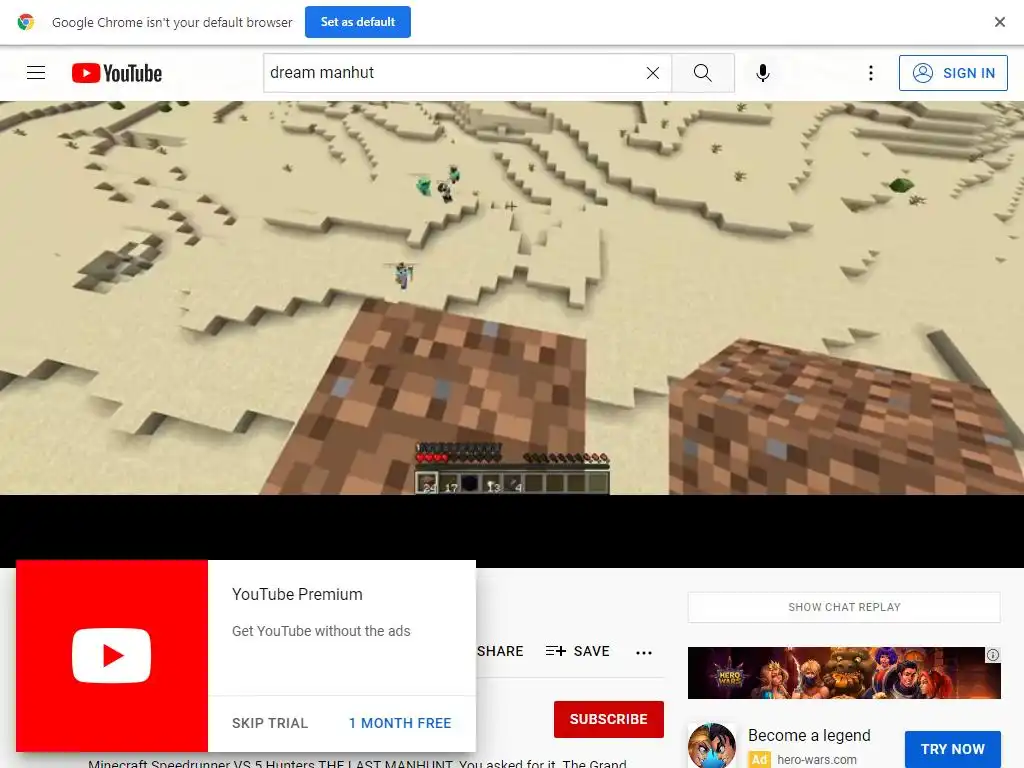Choose SKIP TRIAL in Premium popup
The image size is (1024, 768).
coord(270,723)
